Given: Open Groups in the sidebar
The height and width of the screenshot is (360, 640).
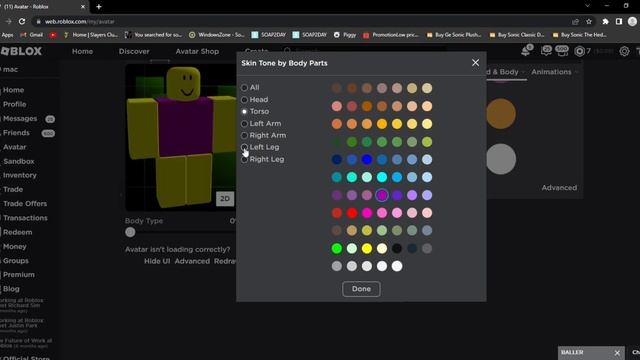Looking at the screenshot, I should tap(16, 260).
